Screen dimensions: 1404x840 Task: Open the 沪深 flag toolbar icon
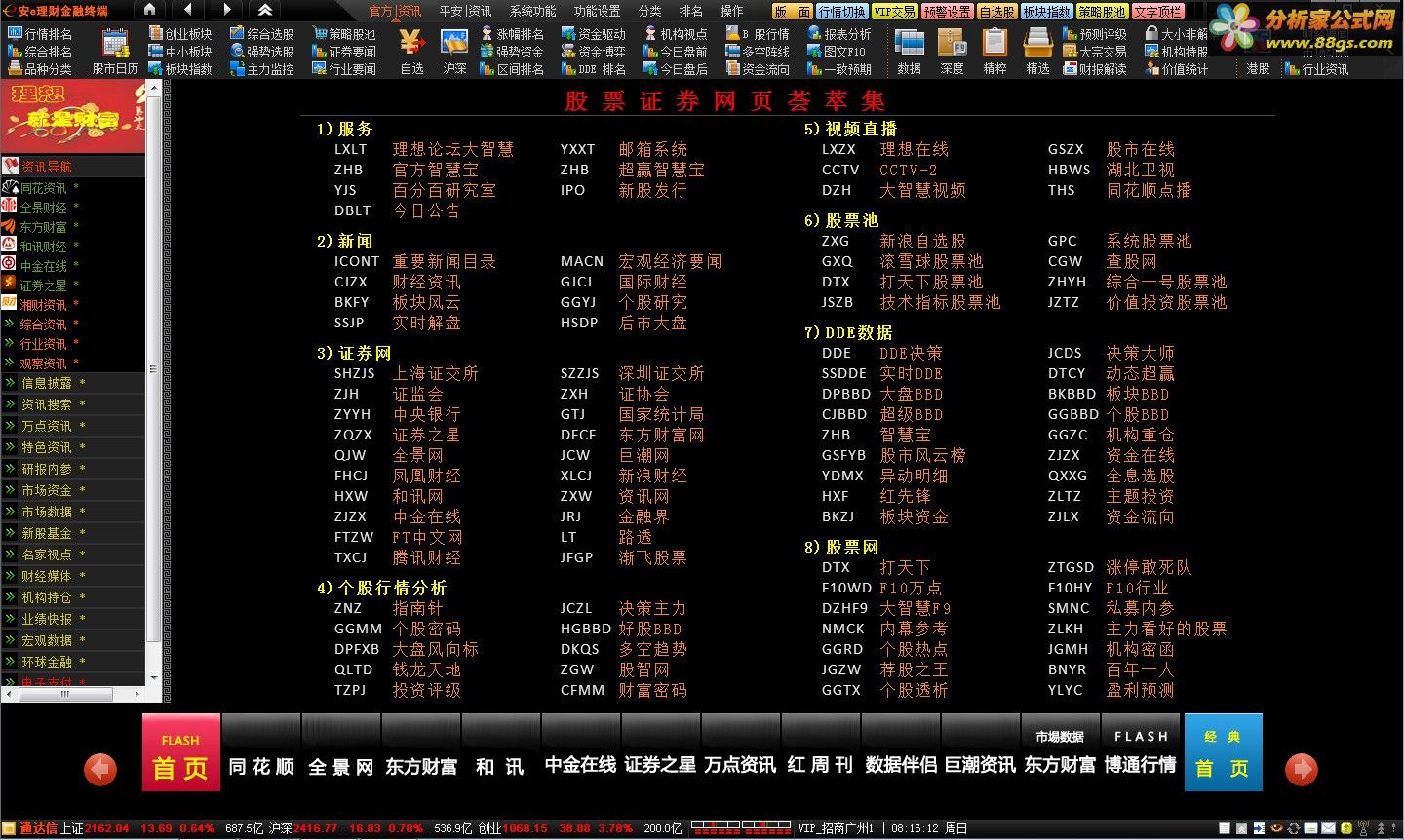click(x=454, y=53)
